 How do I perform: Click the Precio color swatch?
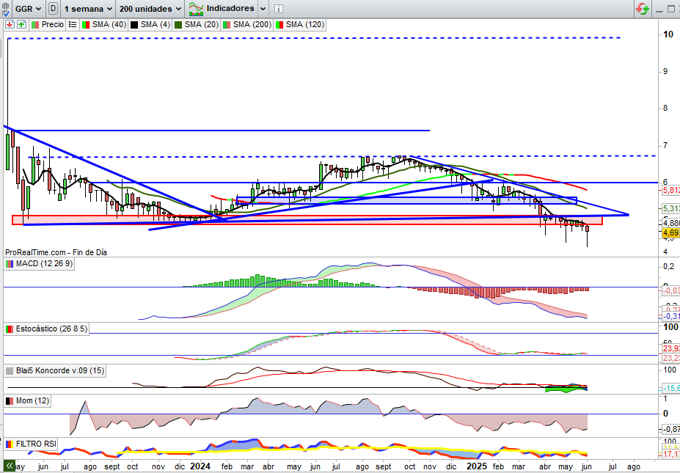pyautogui.click(x=35, y=25)
